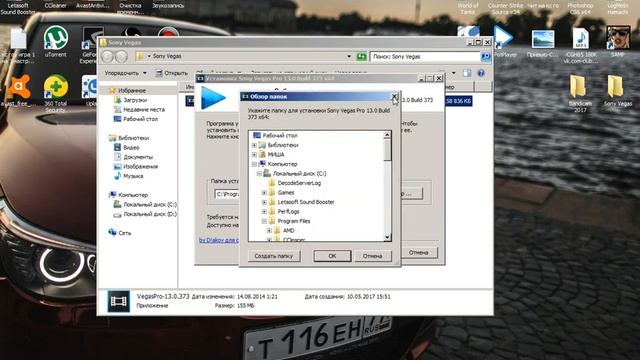Image resolution: width=640 pixels, height=360 pixels.
Task: Select Sony Vegas desktop folder
Action: [617, 90]
